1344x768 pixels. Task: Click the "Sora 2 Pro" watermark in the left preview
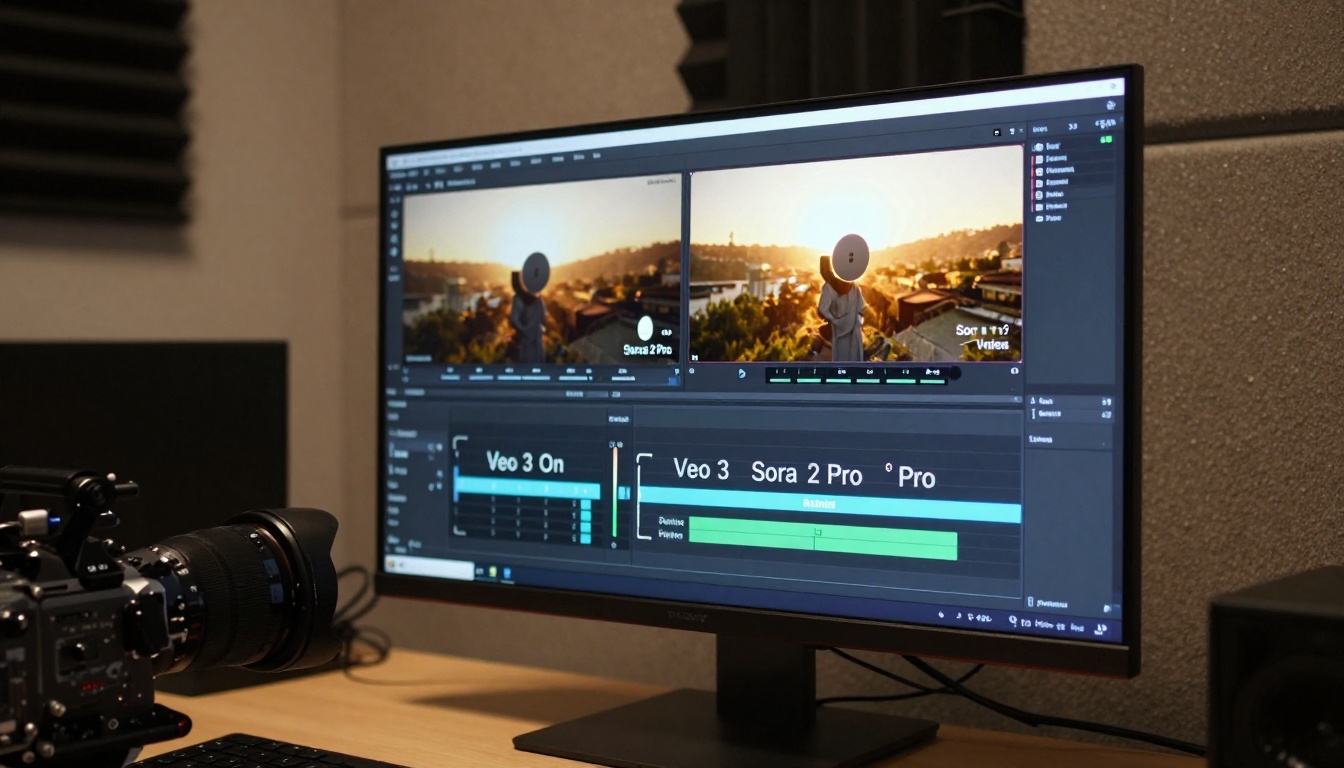[x=648, y=349]
